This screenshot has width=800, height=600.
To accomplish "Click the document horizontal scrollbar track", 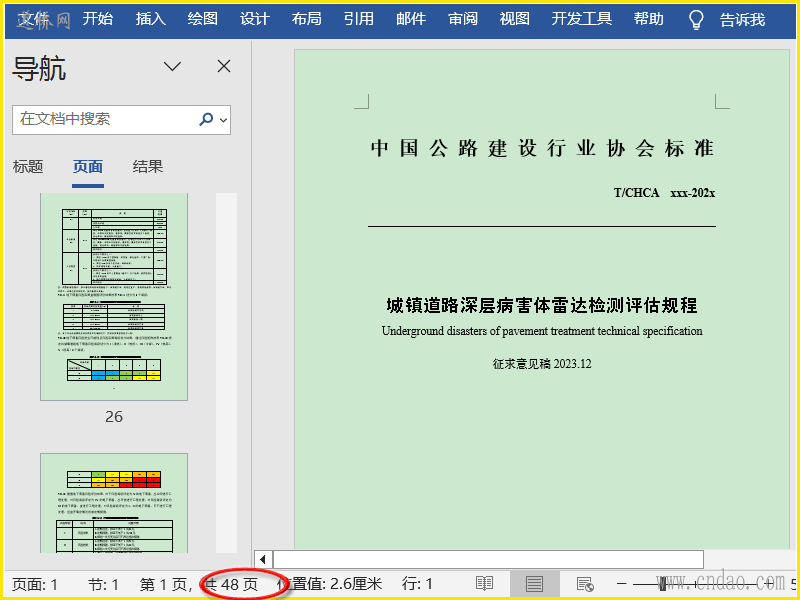I will (488, 559).
